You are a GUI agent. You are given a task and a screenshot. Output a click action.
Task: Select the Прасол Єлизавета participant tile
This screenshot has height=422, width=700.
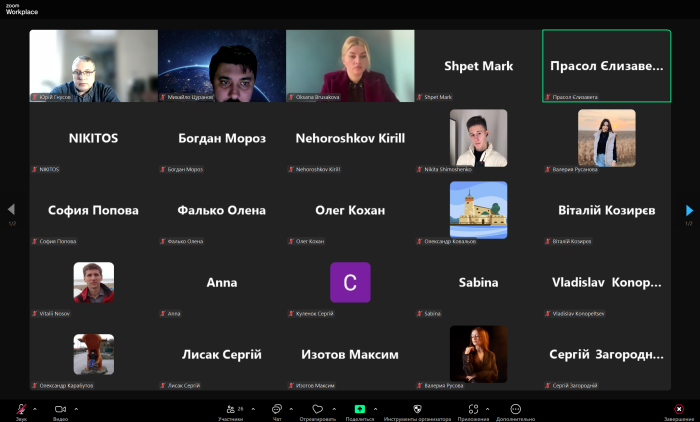pos(606,65)
